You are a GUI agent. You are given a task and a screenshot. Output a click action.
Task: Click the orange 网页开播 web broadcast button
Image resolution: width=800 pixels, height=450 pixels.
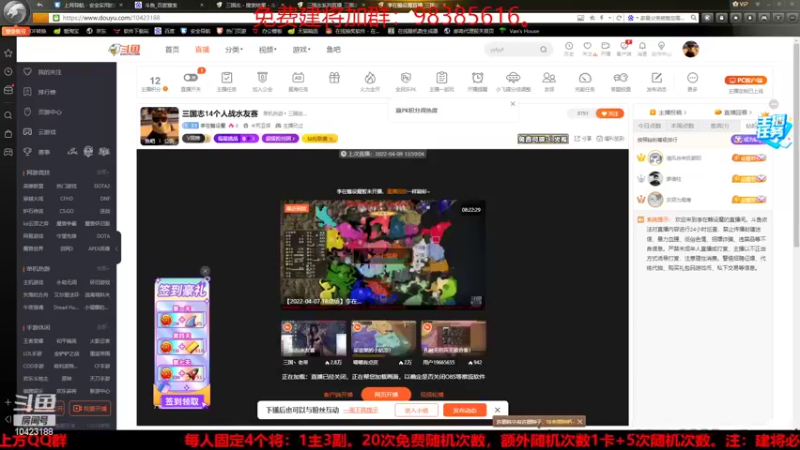386,394
